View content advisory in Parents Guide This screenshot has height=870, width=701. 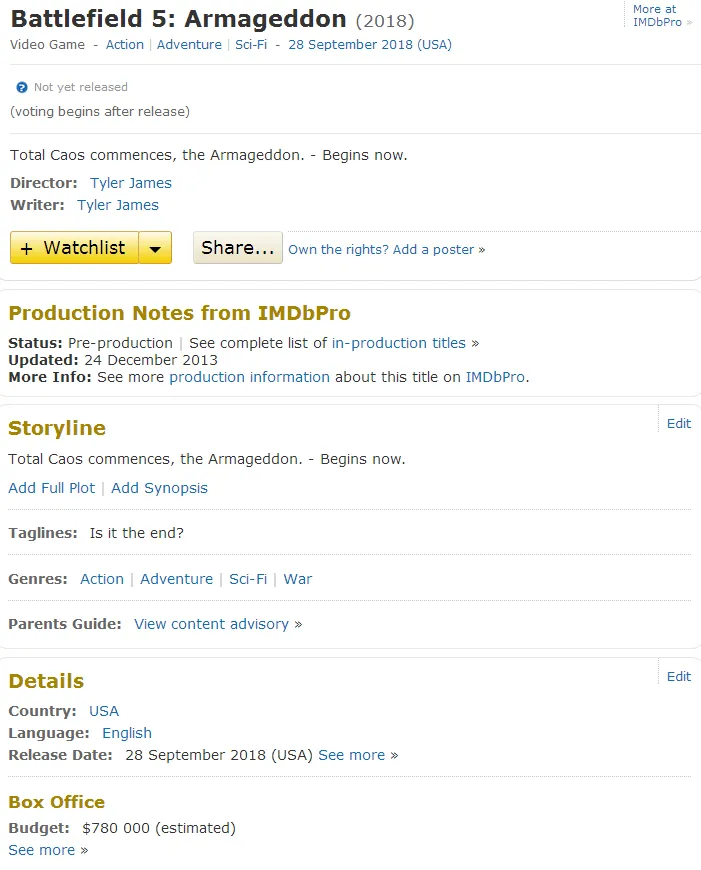pos(211,624)
